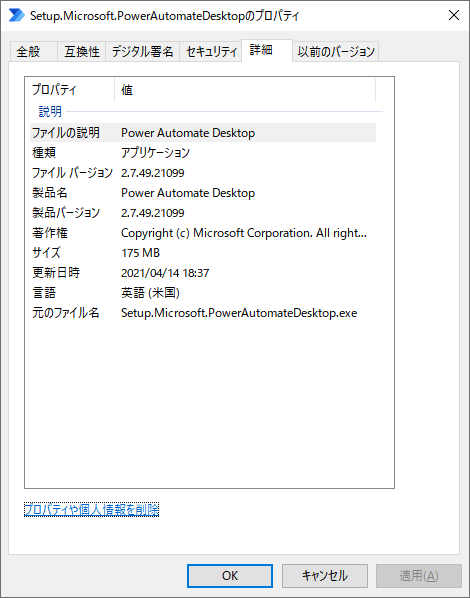Select the 元のファイル名 property label
Viewport: 470px width, 598px height.
coord(65,313)
